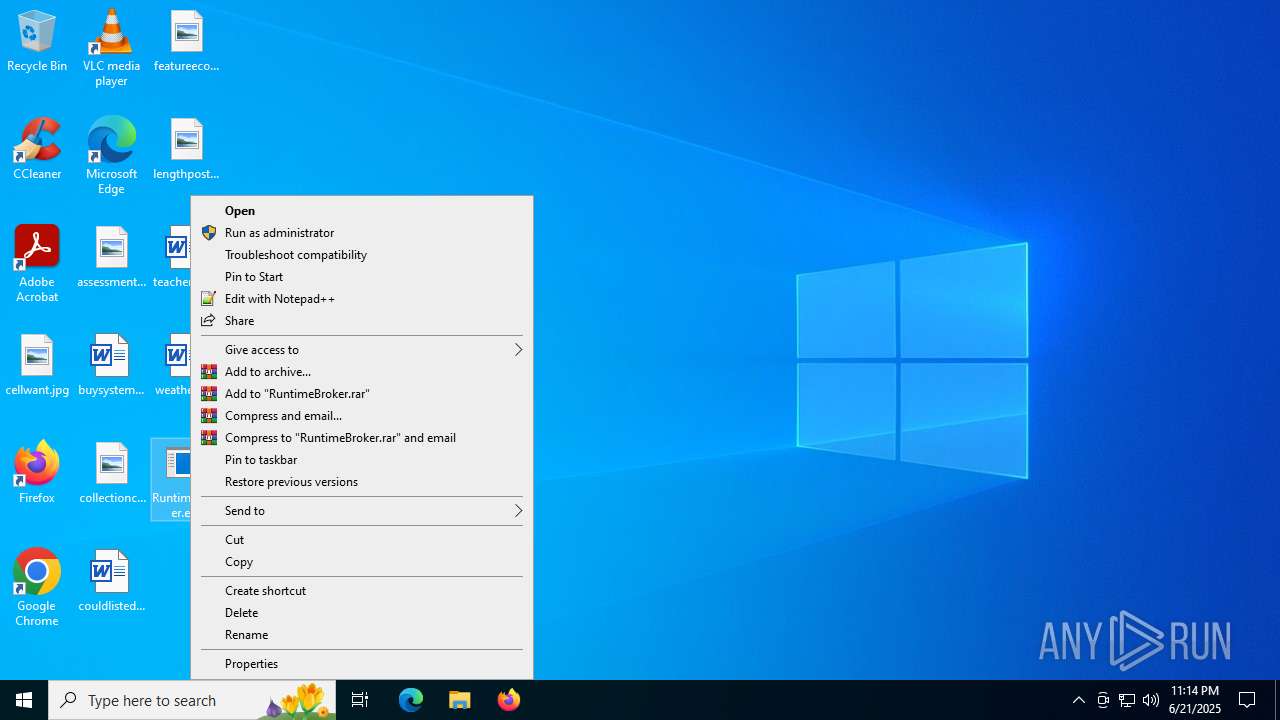
Task: Open Task View from taskbar
Action: (x=360, y=700)
